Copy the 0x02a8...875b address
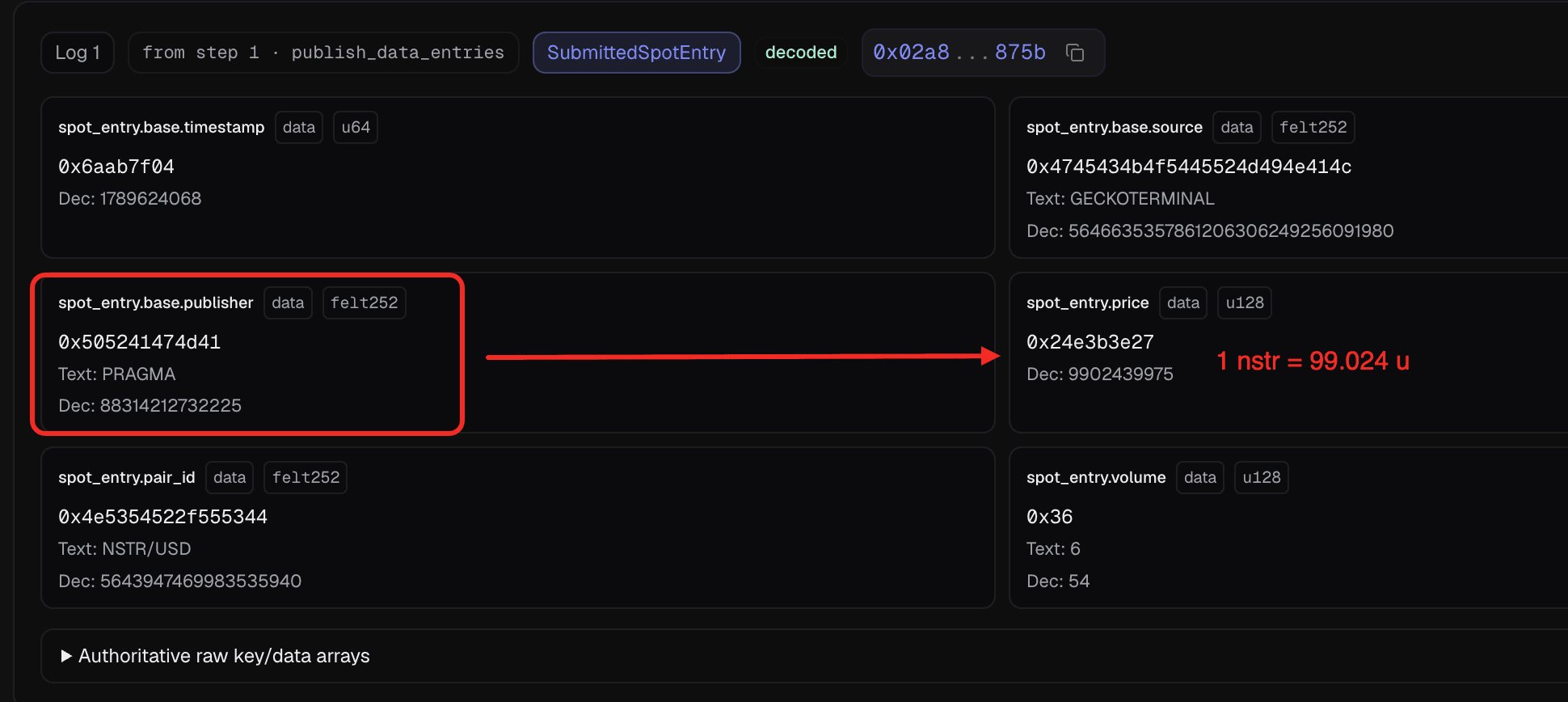 click(x=1075, y=53)
